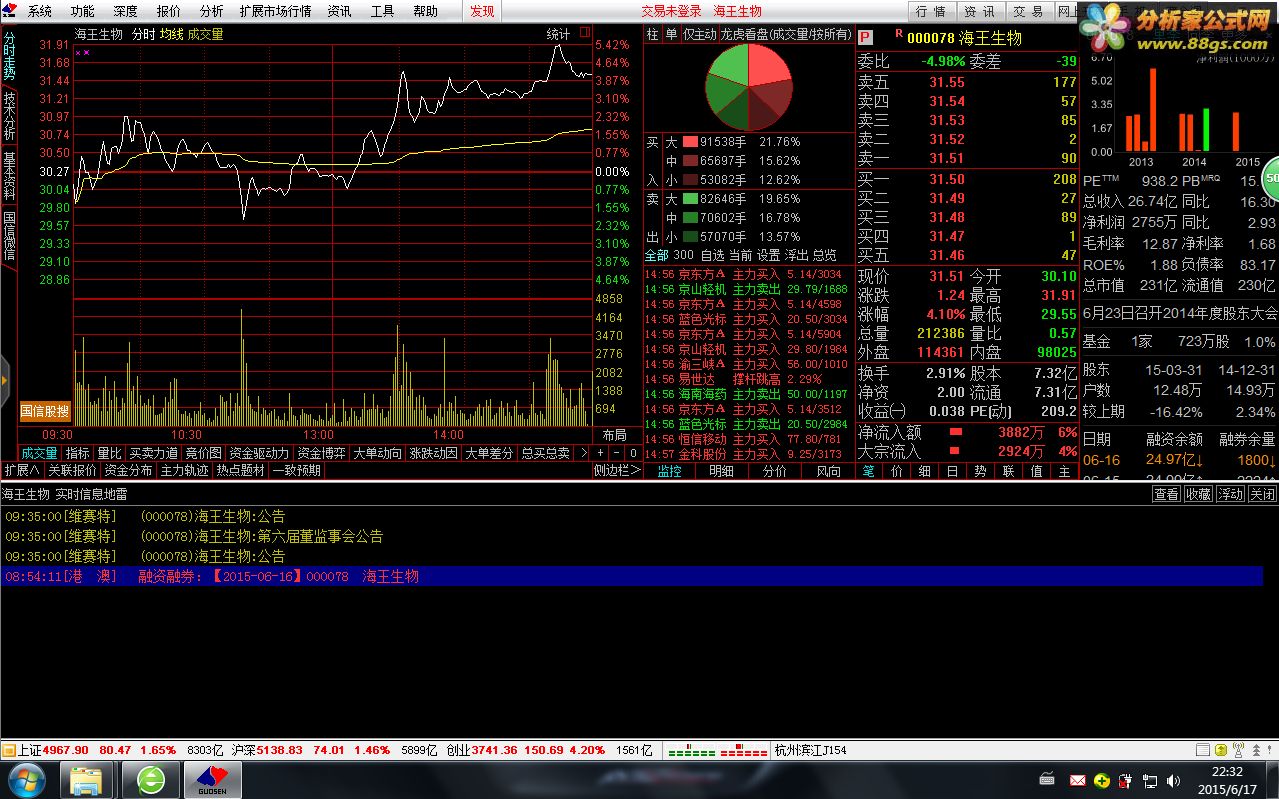Click the 收藏 button in info panel

[x=1198, y=494]
